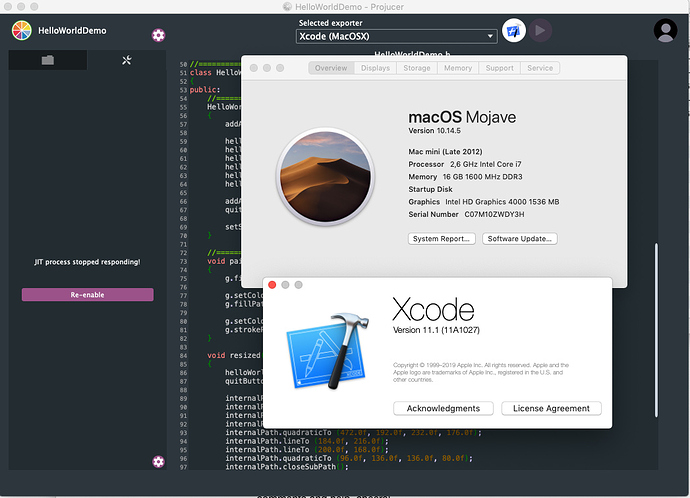Viewport: 690px width, 498px height.
Task: Click Memory 16 GB 1600 MHz DDR3 text
Action: [x=465, y=177]
